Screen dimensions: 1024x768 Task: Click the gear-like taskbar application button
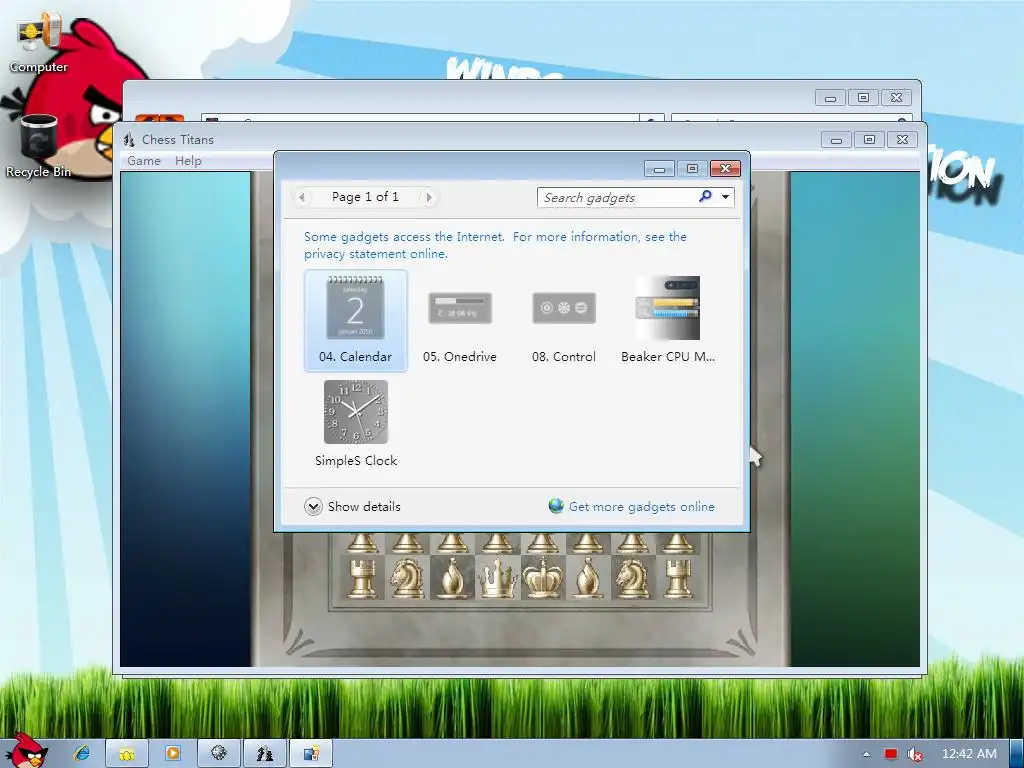click(219, 754)
